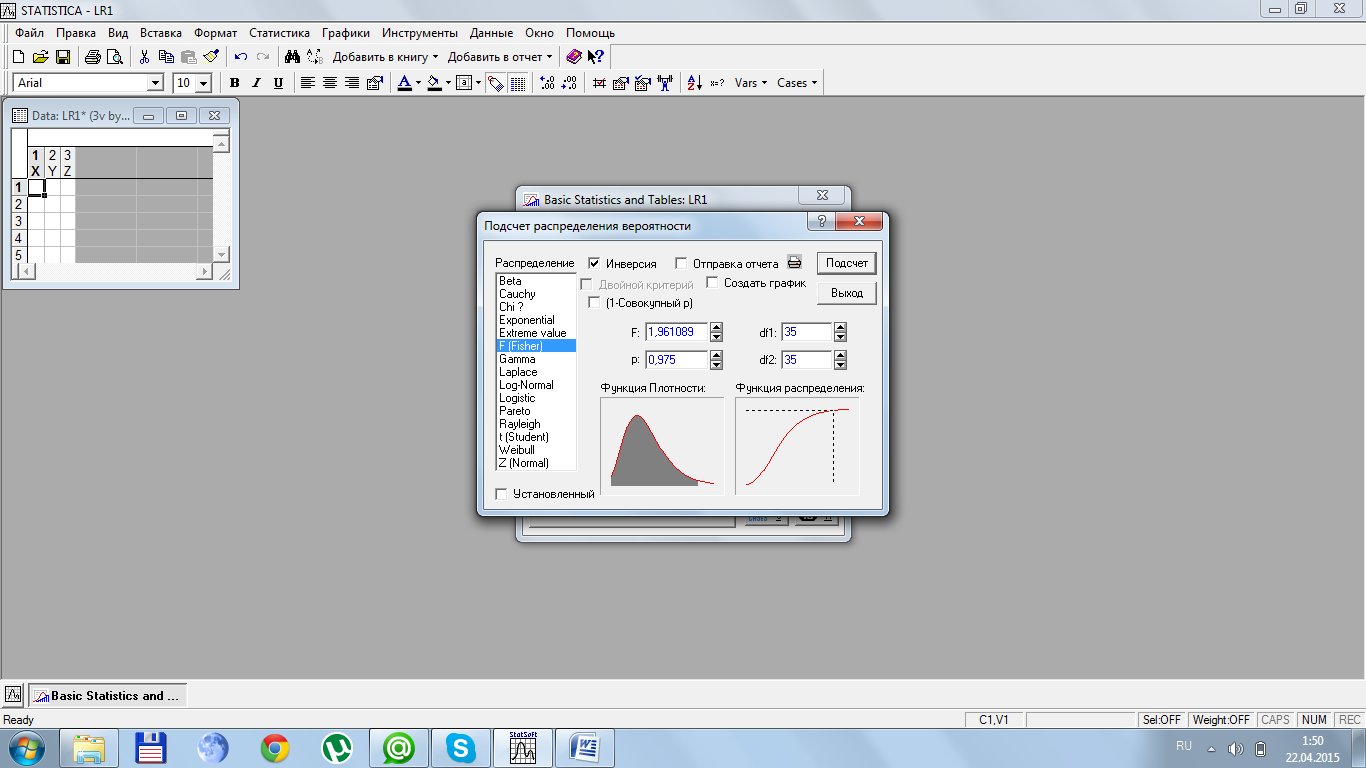Screen dimensions: 1366x768
Task: Apply fill color bucket swatch
Action: tap(434, 83)
